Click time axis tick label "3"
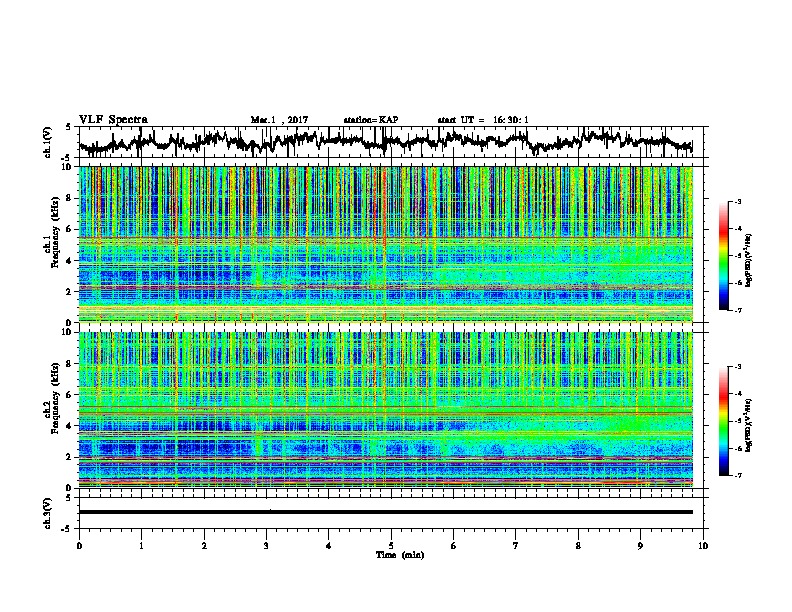Viewport: 792px width, 612px height. 266,546
